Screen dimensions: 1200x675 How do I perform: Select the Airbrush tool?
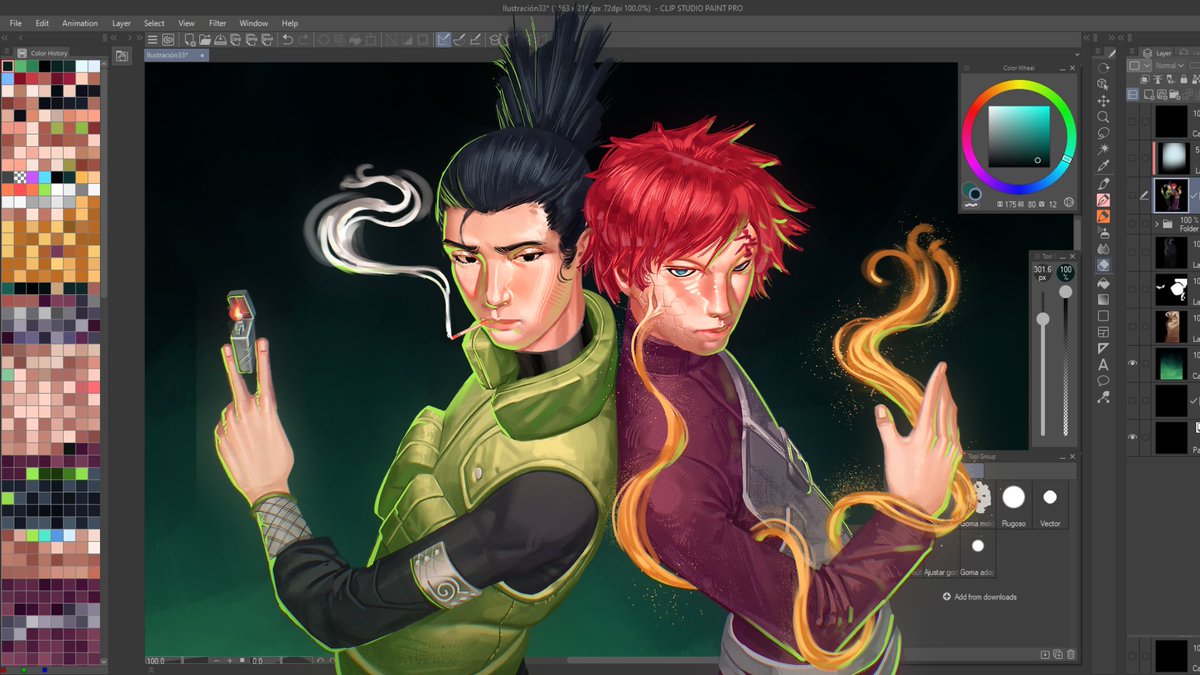(x=1103, y=232)
